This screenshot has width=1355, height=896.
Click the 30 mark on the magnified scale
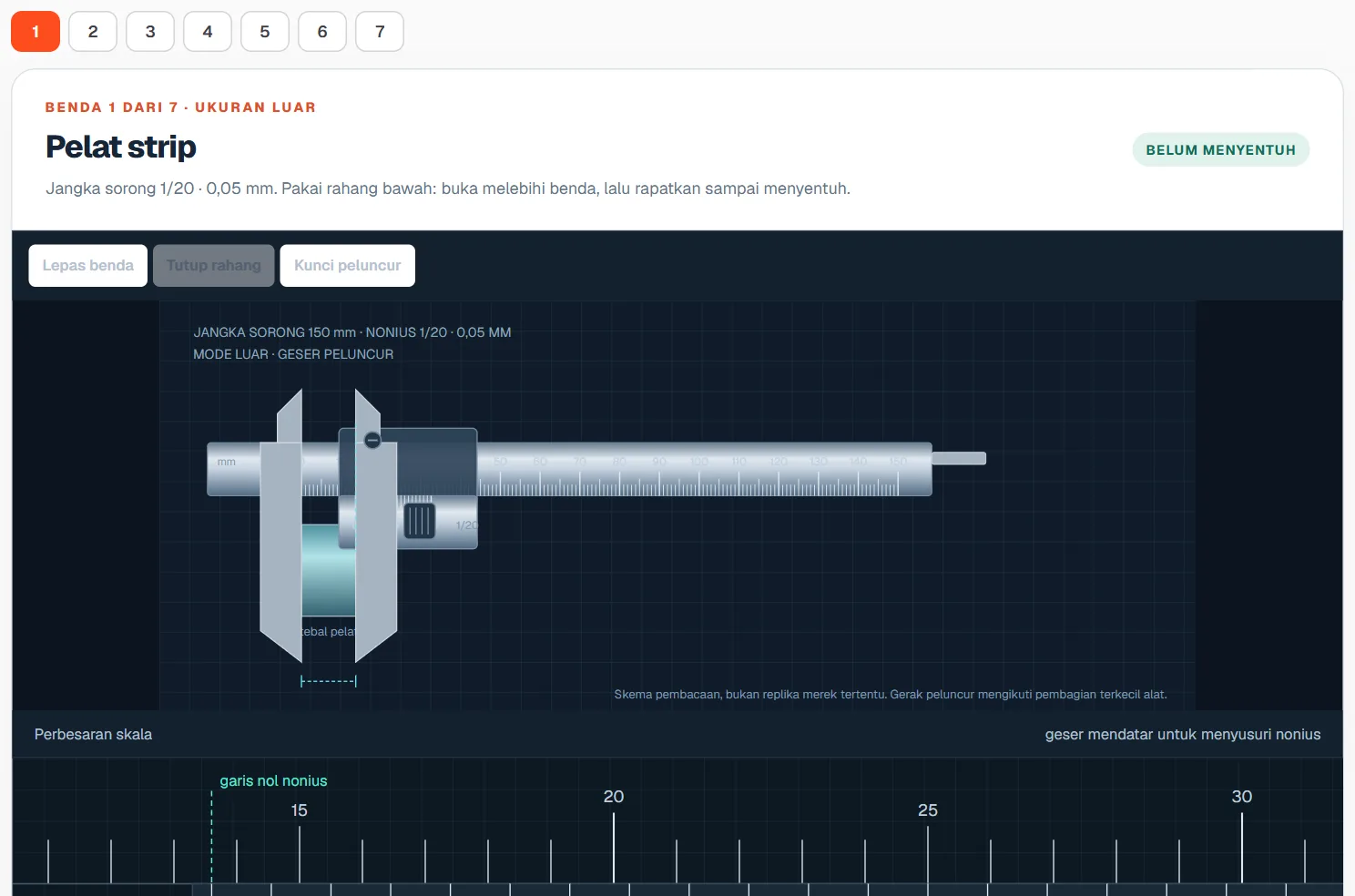tap(1242, 797)
